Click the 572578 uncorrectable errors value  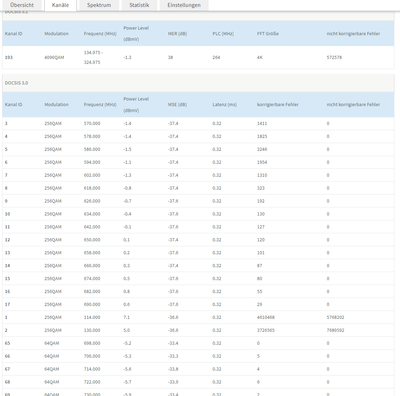pyautogui.click(x=334, y=57)
